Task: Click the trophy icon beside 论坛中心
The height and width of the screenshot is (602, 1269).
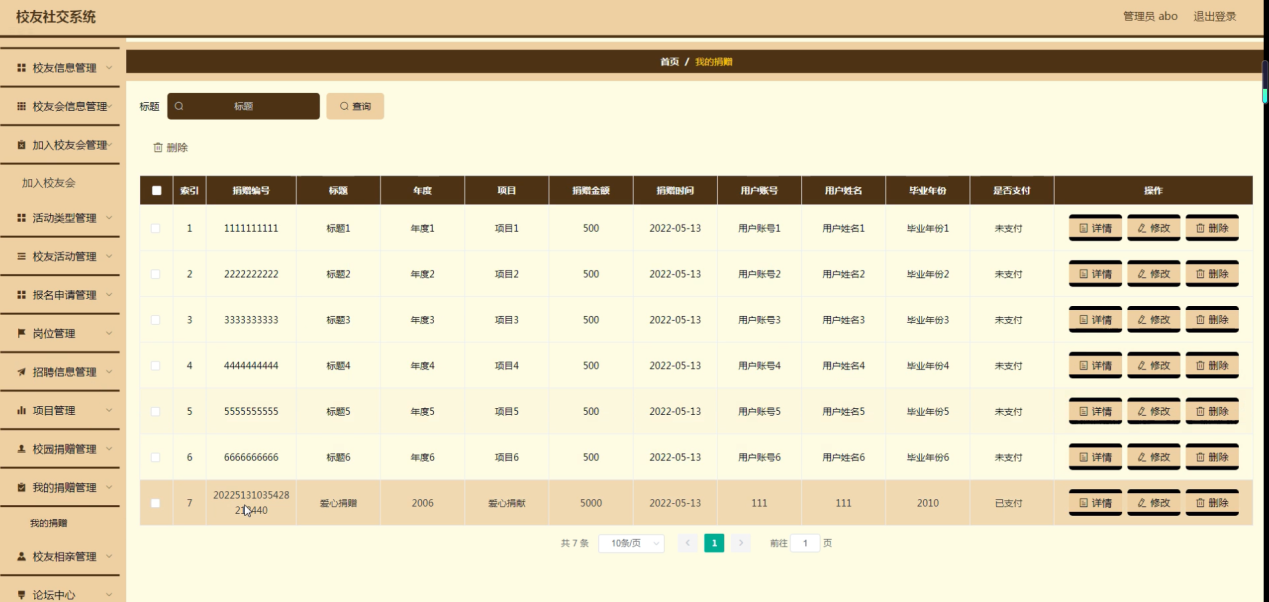Action: point(22,594)
